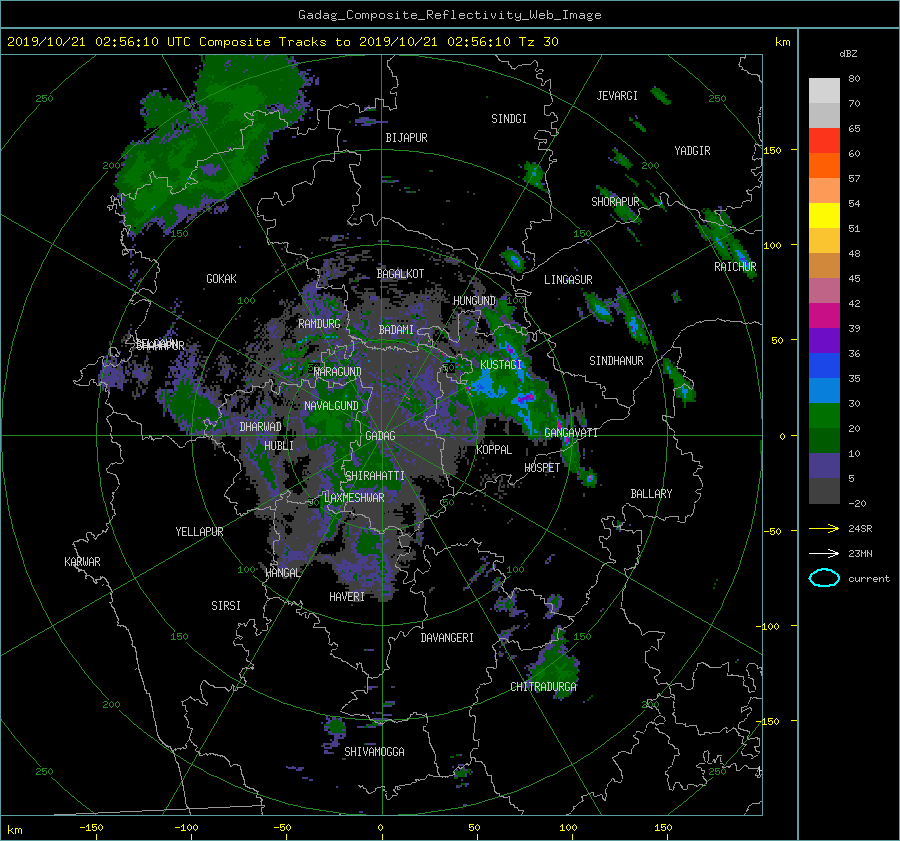Click the SHIRAHATTI city label
The height and width of the screenshot is (841, 900).
(x=374, y=476)
